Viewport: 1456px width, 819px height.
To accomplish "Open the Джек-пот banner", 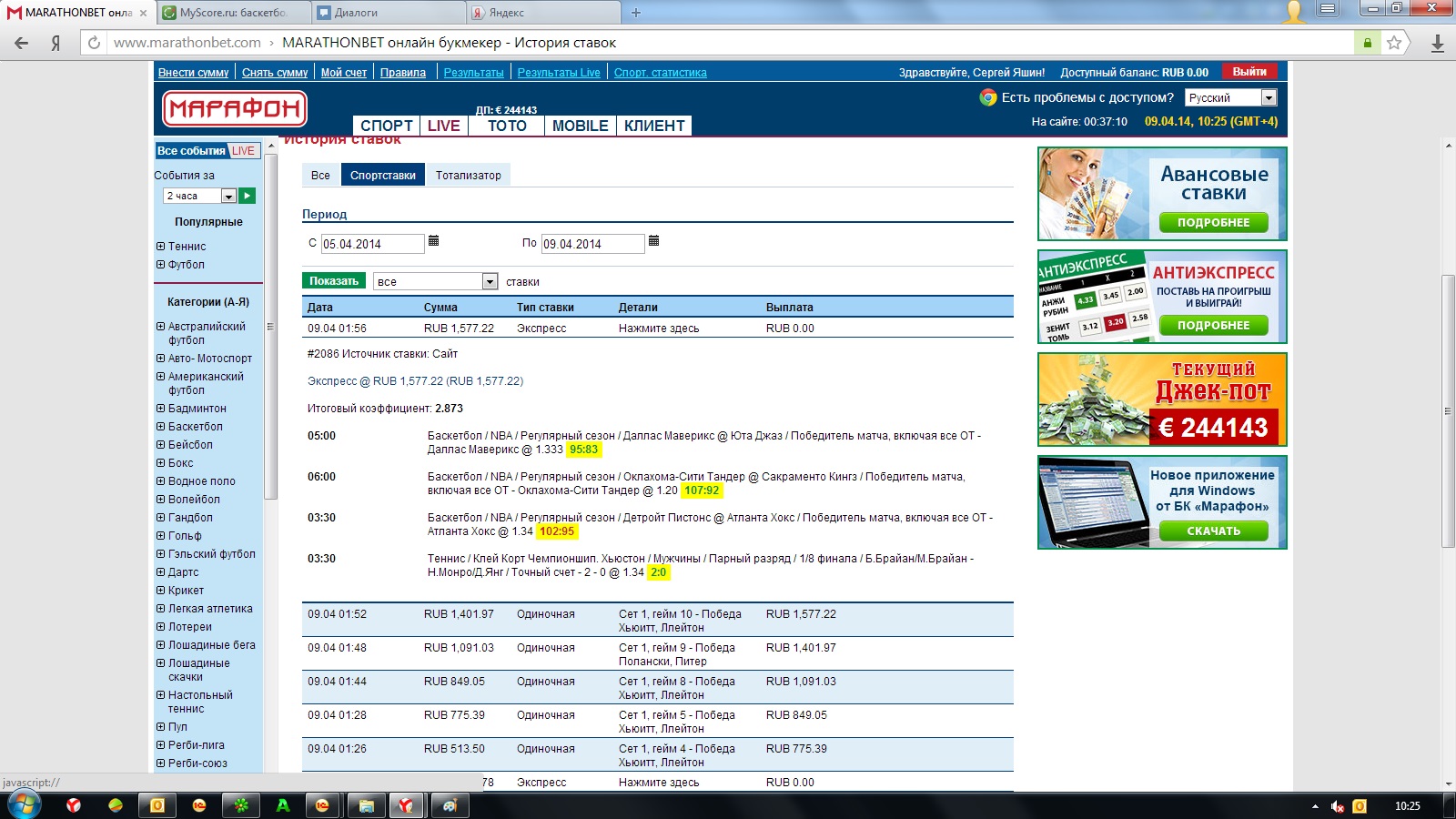I will [1162, 399].
